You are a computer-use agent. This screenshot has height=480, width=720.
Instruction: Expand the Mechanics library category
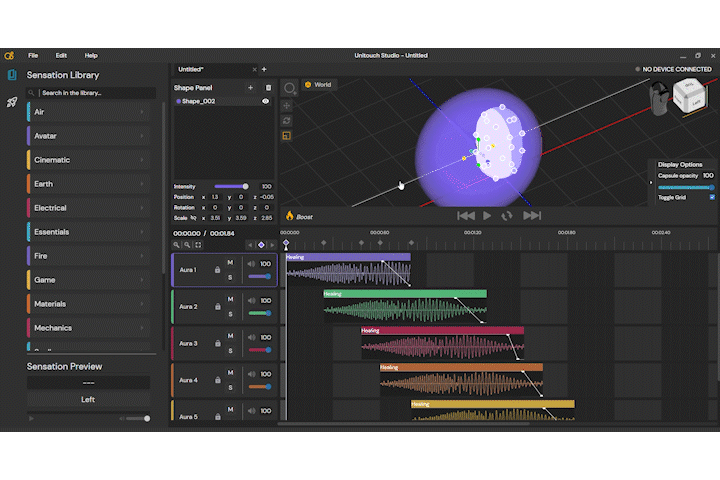[89, 328]
